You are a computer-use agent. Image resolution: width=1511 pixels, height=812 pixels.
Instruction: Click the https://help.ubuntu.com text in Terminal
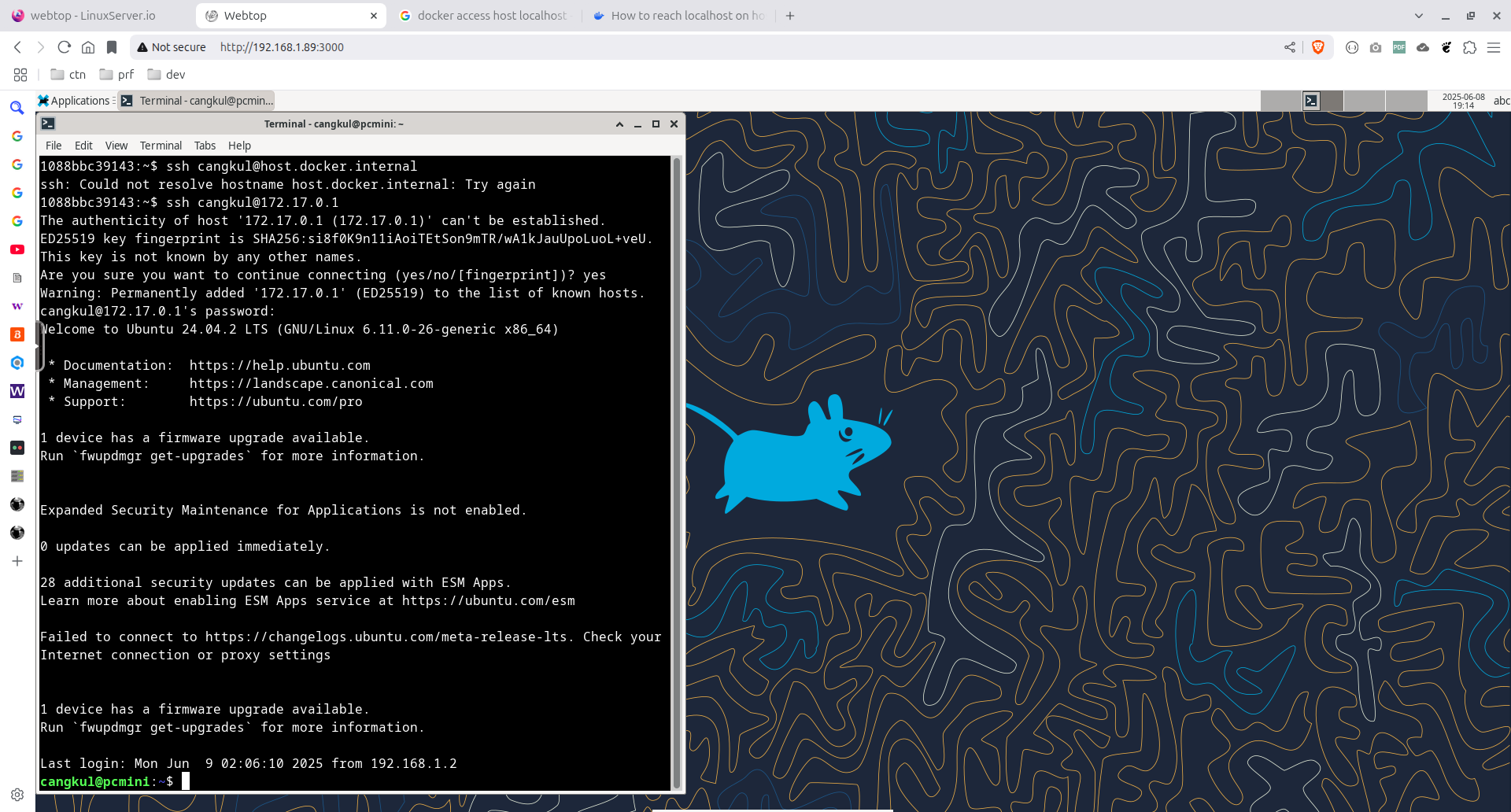coord(279,365)
